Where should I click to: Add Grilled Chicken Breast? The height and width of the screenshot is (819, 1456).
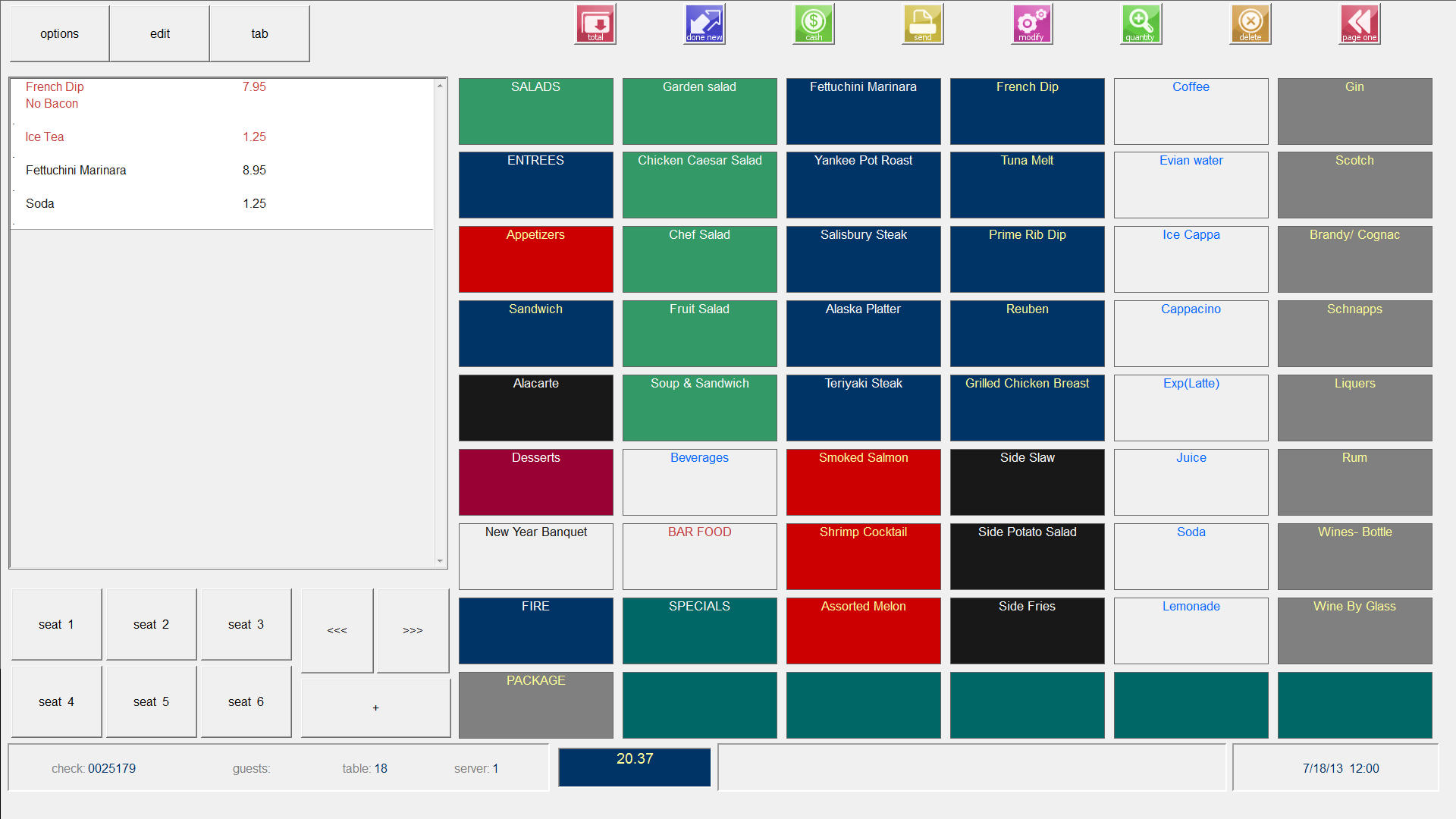(x=1028, y=408)
